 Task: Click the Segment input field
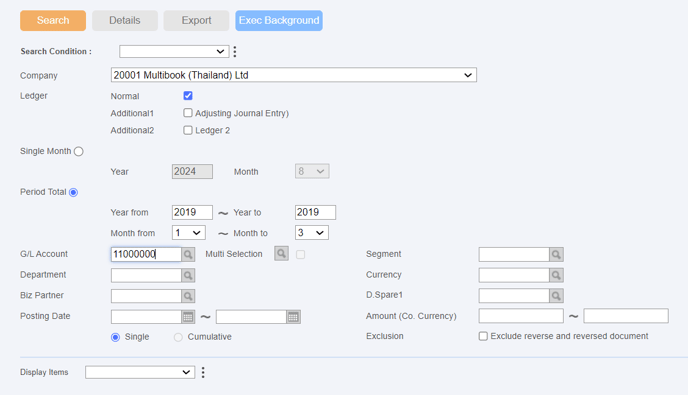pos(514,255)
